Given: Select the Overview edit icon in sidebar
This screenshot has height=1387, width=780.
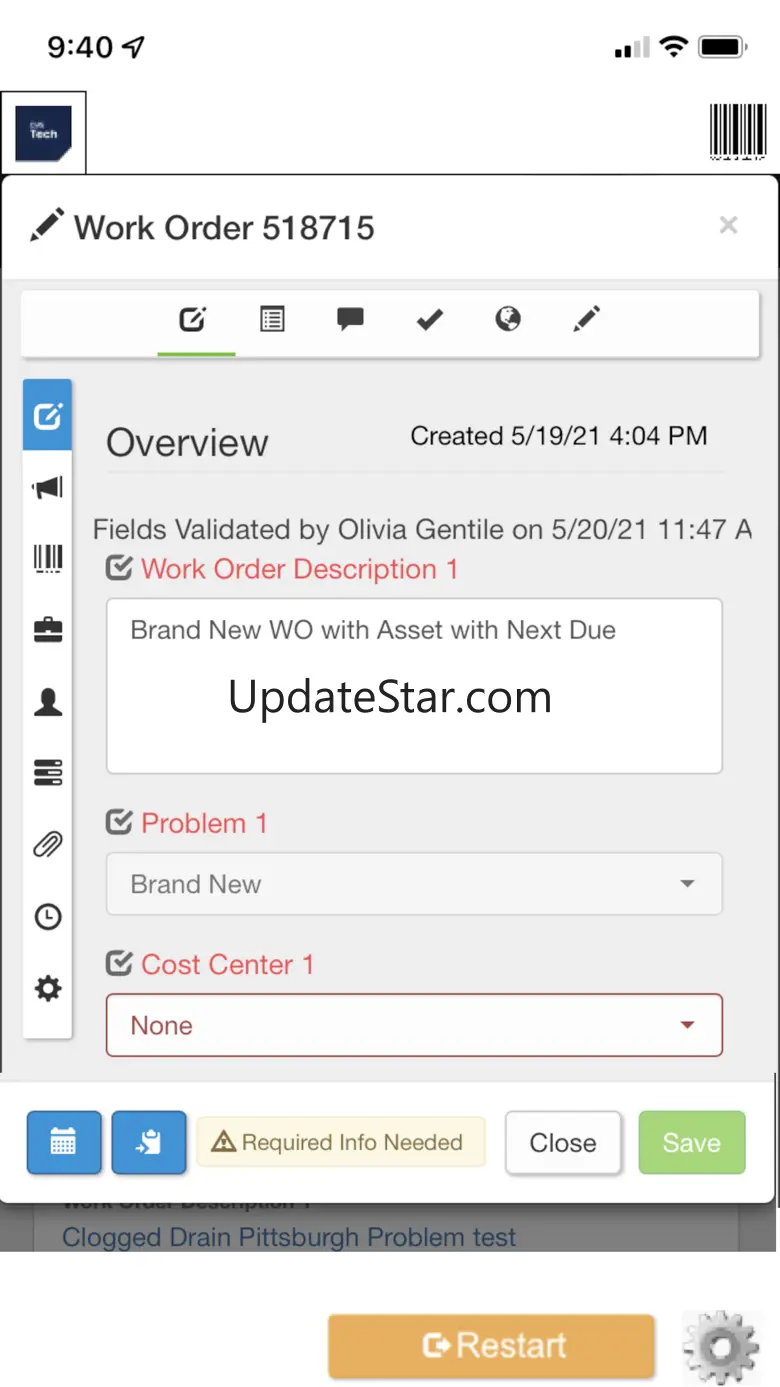Looking at the screenshot, I should 48,415.
